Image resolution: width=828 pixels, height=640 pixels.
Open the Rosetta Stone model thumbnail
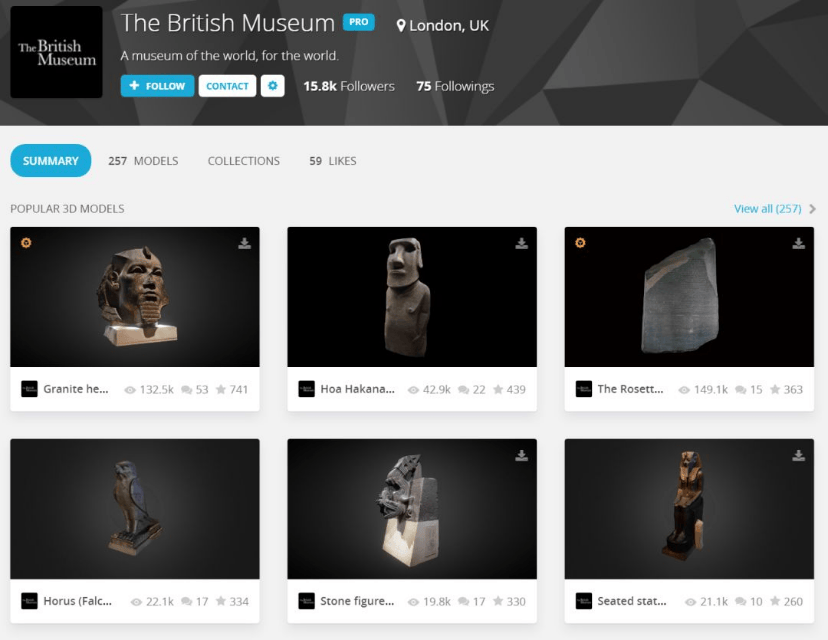[x=689, y=297]
